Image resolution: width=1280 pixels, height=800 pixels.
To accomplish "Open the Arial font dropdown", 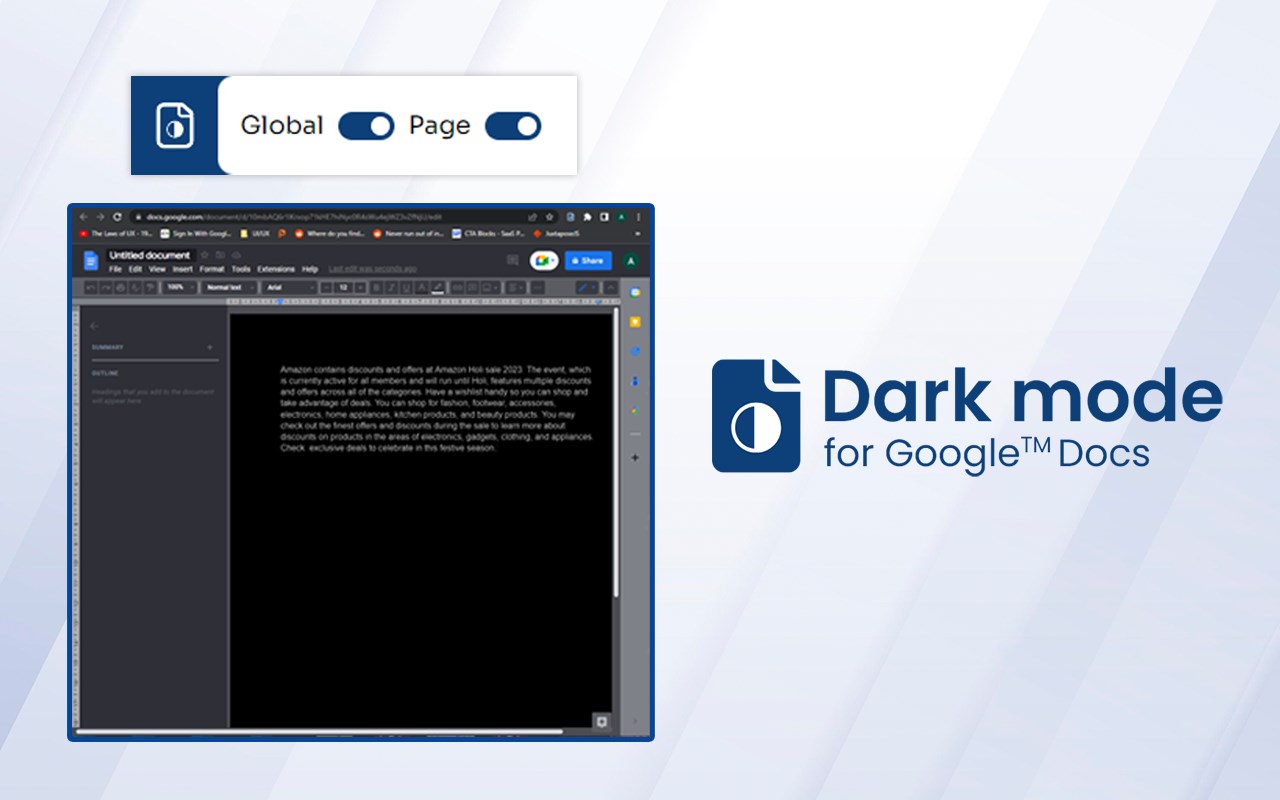I will point(289,287).
